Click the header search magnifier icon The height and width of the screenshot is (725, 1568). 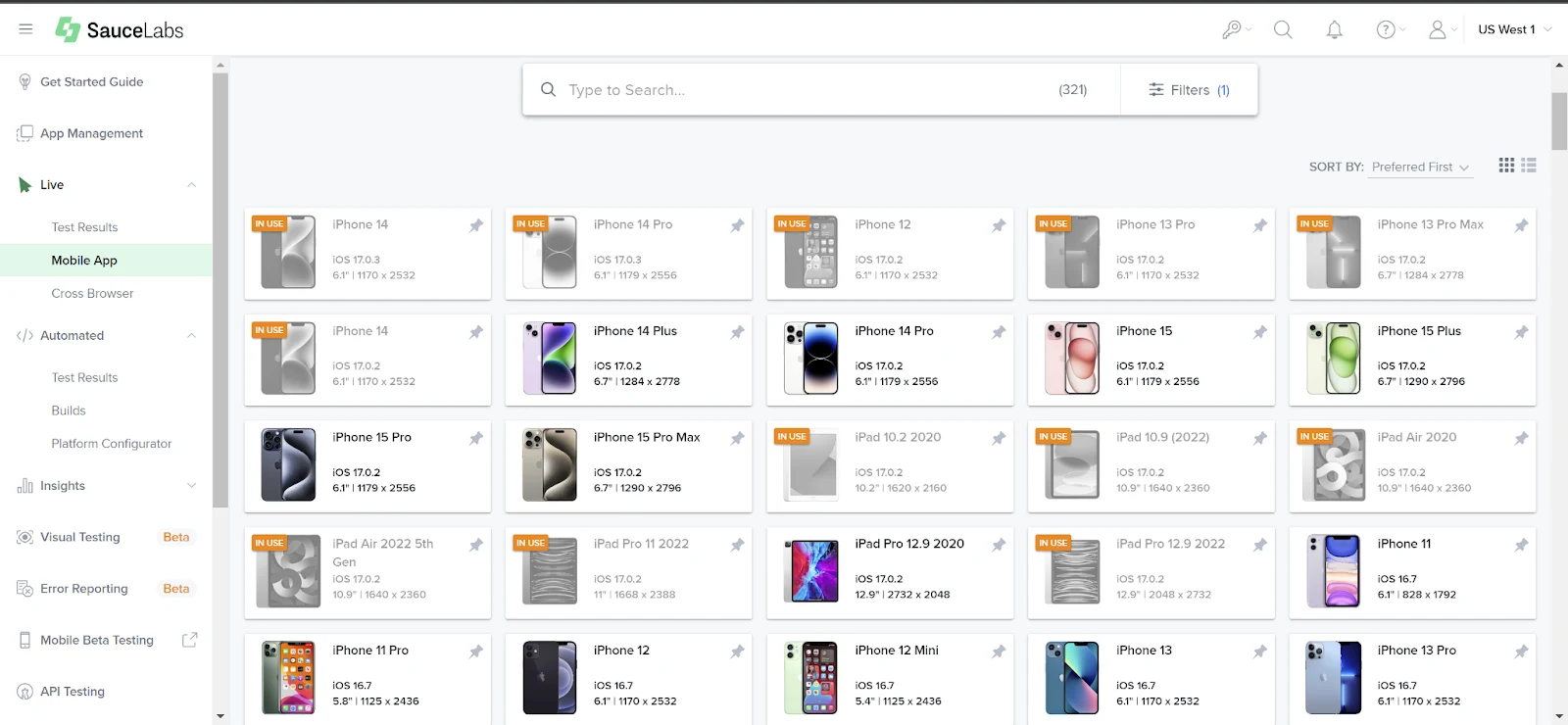(x=1283, y=29)
